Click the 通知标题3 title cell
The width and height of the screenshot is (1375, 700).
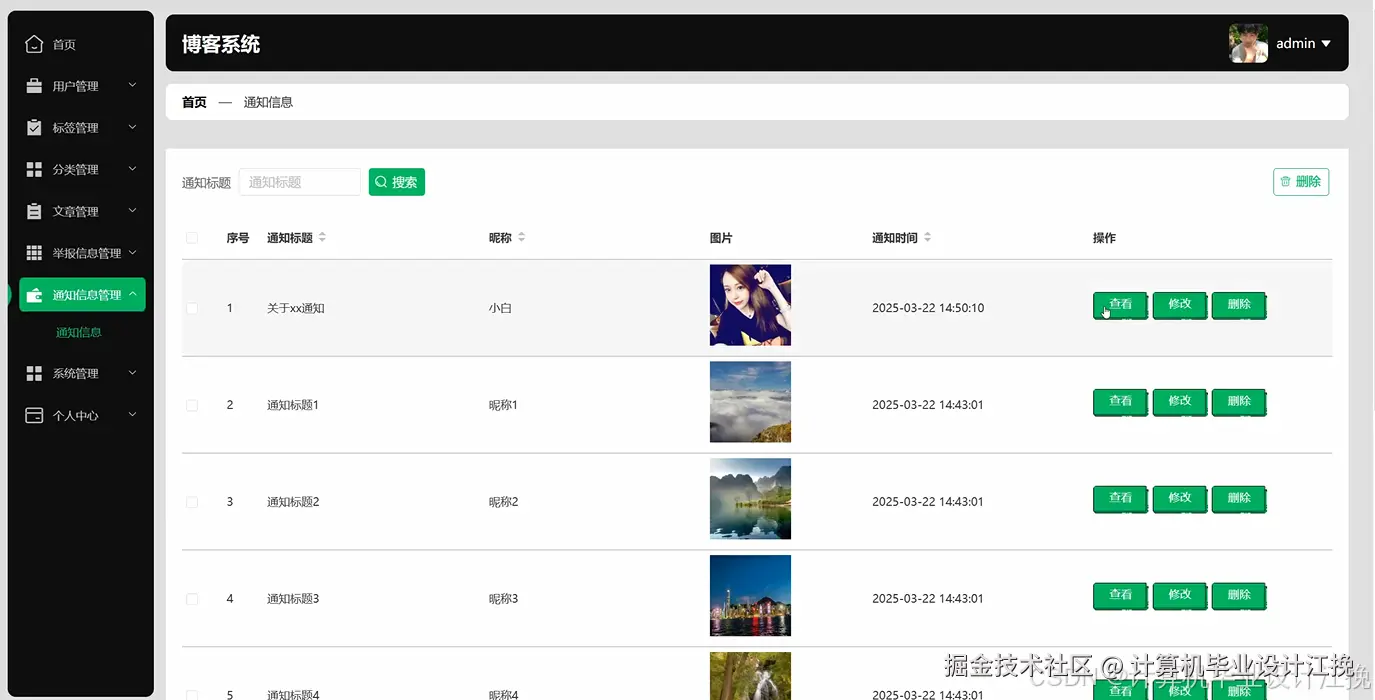[x=293, y=599]
